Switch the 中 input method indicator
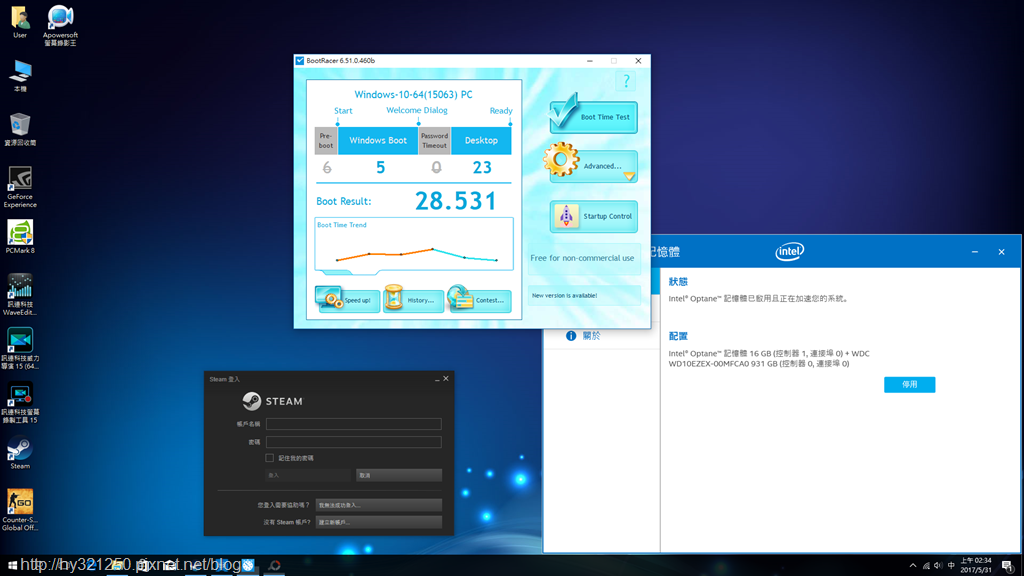1024x576 pixels. (x=951, y=566)
